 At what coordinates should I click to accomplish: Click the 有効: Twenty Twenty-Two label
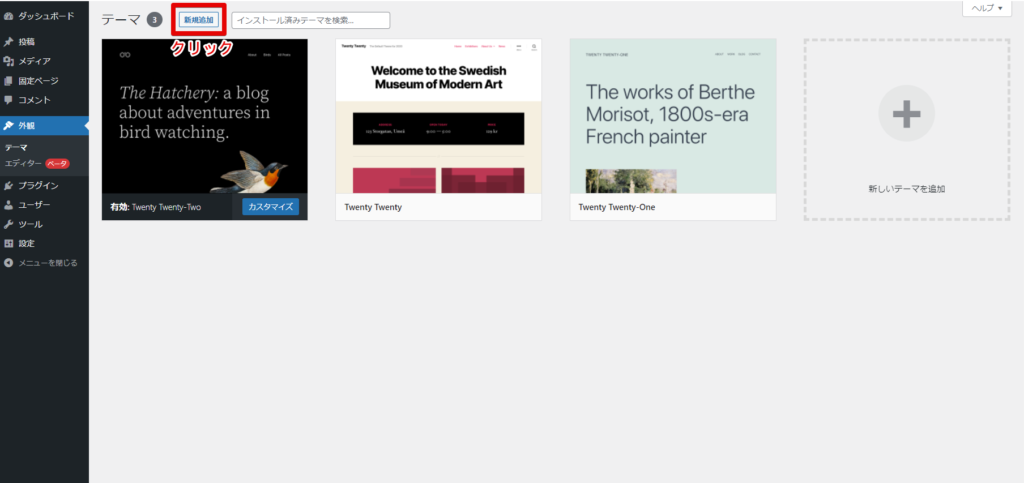click(x=155, y=208)
